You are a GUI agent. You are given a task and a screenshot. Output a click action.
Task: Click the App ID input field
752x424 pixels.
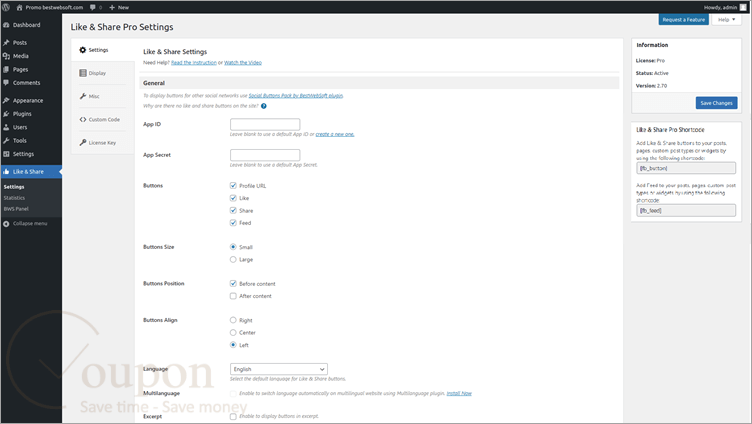click(x=265, y=125)
